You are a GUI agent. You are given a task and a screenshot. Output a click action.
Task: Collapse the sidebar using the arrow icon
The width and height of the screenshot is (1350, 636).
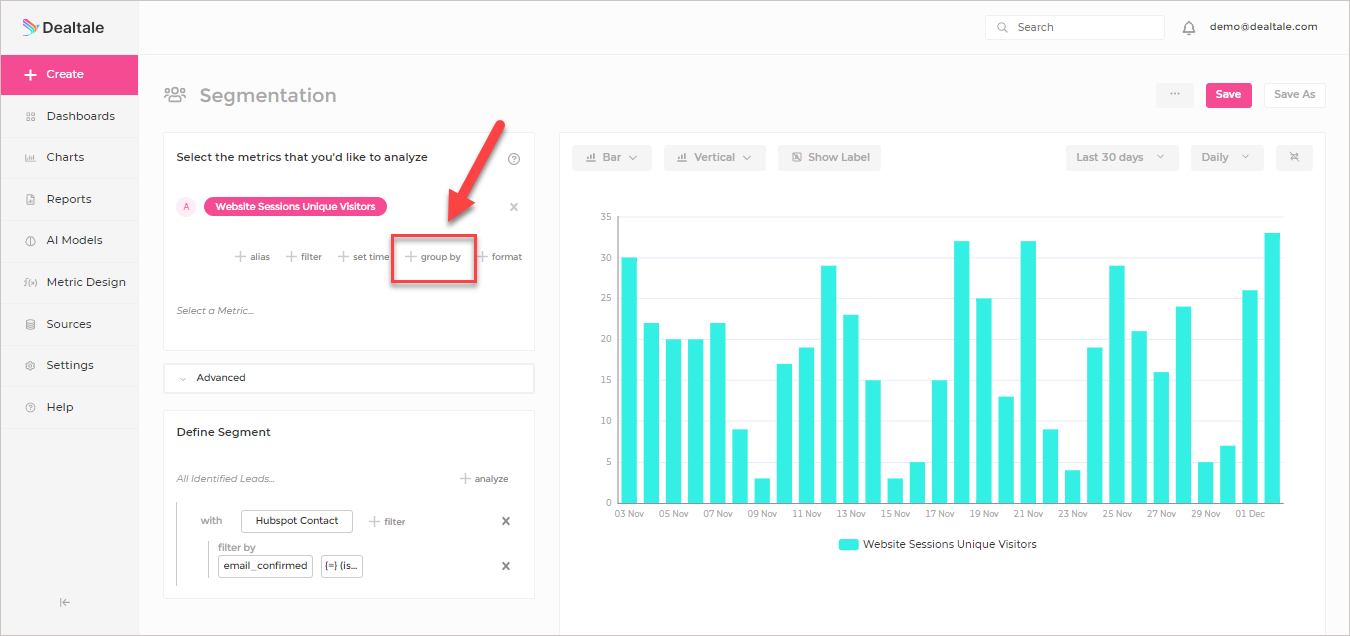coord(65,602)
